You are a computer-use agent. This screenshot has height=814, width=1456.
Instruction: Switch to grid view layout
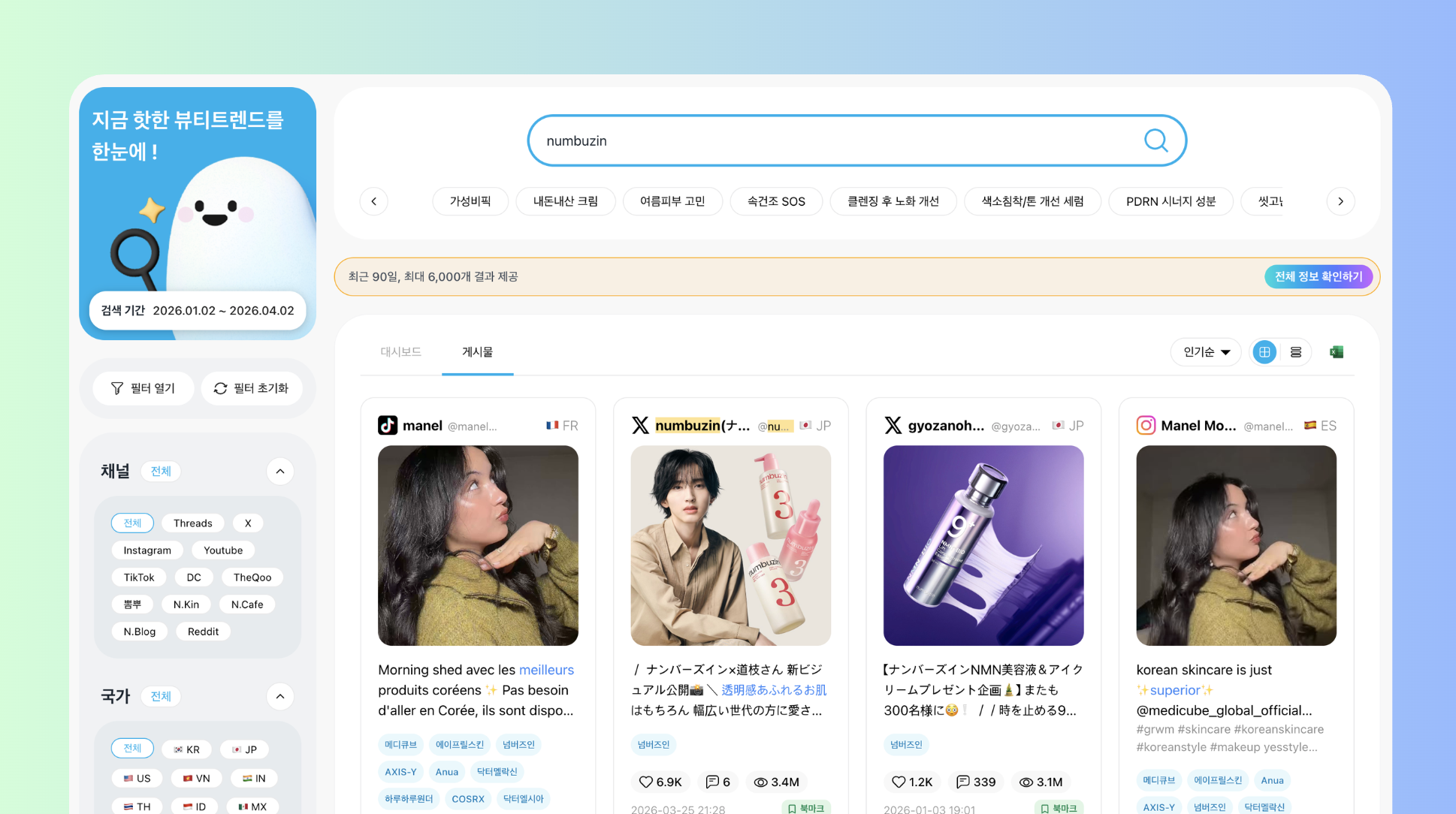[x=1264, y=352]
